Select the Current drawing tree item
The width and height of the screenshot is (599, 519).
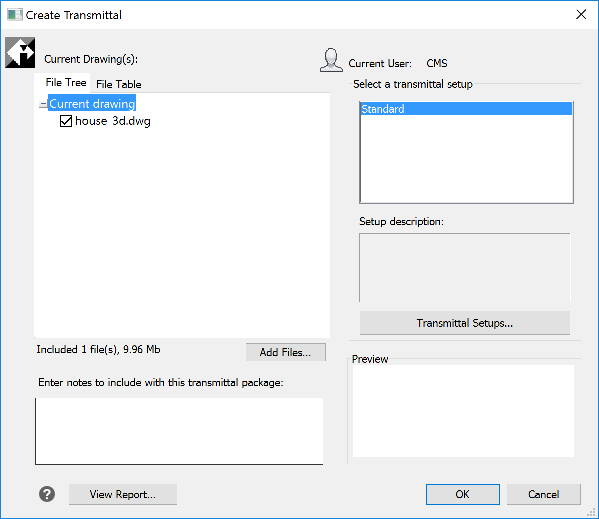[x=92, y=104]
